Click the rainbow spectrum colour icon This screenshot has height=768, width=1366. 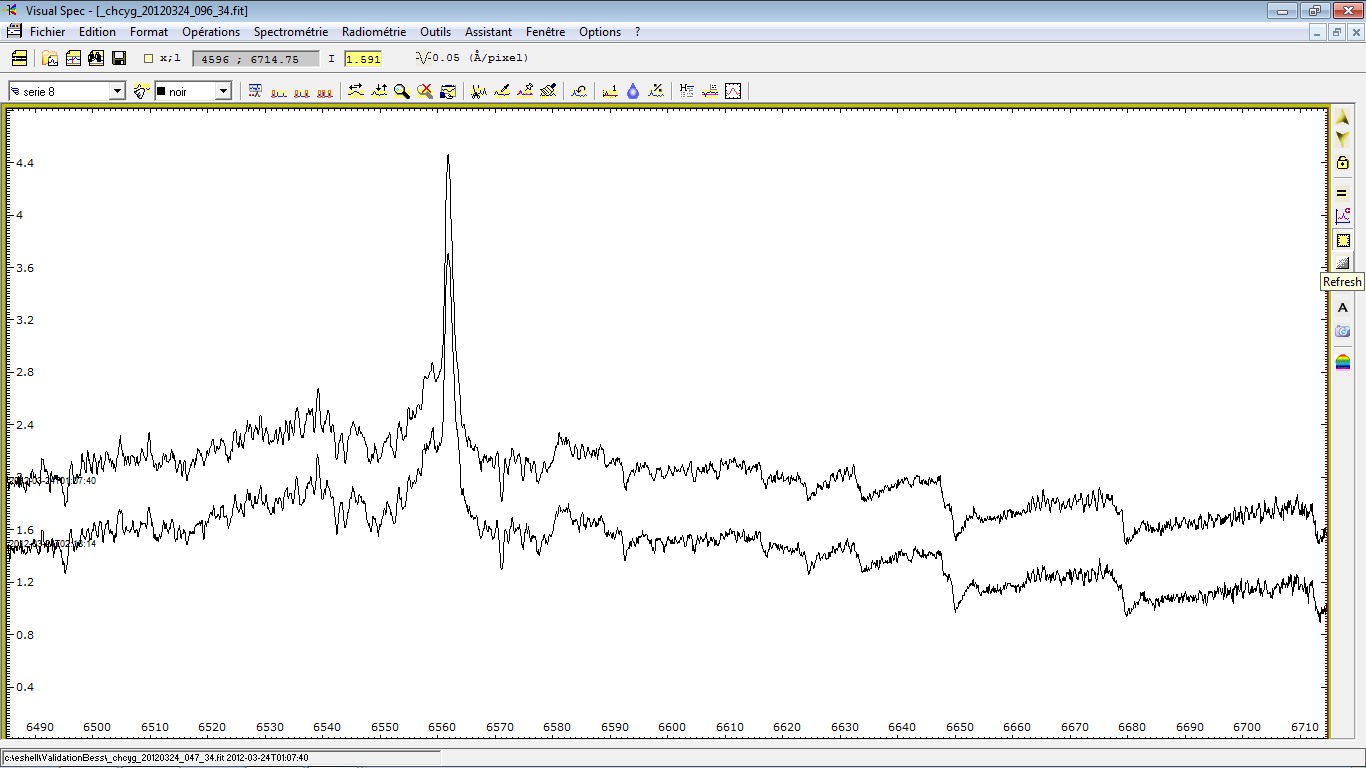(x=1343, y=361)
